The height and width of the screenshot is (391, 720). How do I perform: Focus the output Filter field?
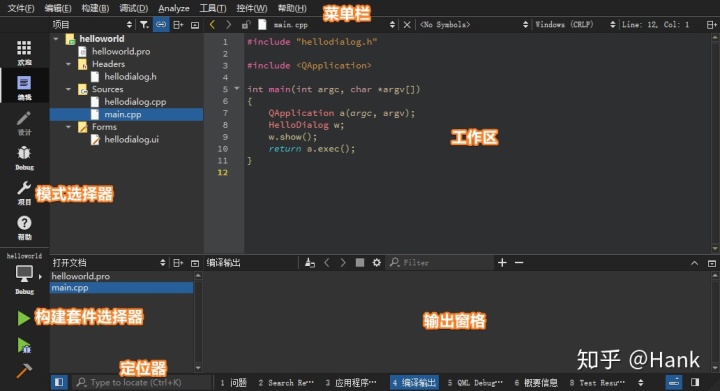click(x=440, y=263)
